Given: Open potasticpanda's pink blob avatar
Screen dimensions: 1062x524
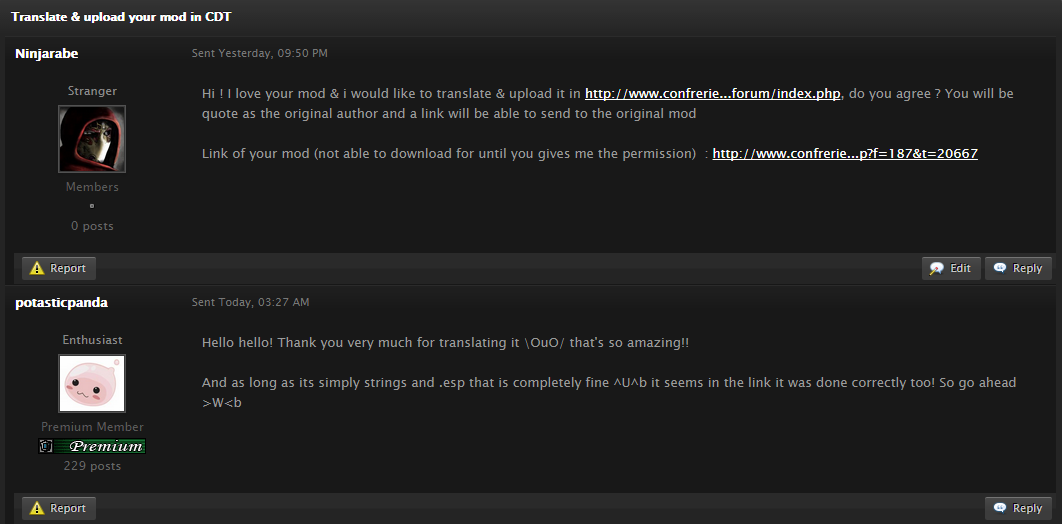Looking at the screenshot, I should [x=92, y=383].
